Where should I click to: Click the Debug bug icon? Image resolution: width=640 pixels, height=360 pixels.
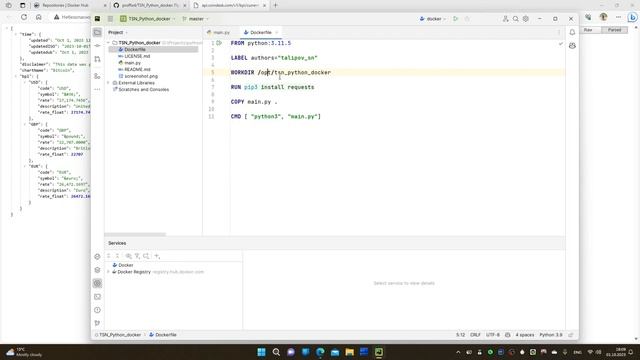(x=467, y=19)
